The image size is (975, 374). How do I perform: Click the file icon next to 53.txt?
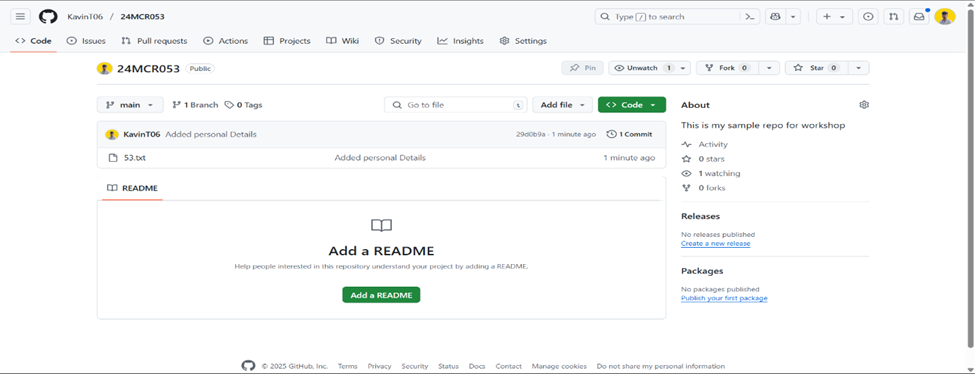click(x=113, y=158)
